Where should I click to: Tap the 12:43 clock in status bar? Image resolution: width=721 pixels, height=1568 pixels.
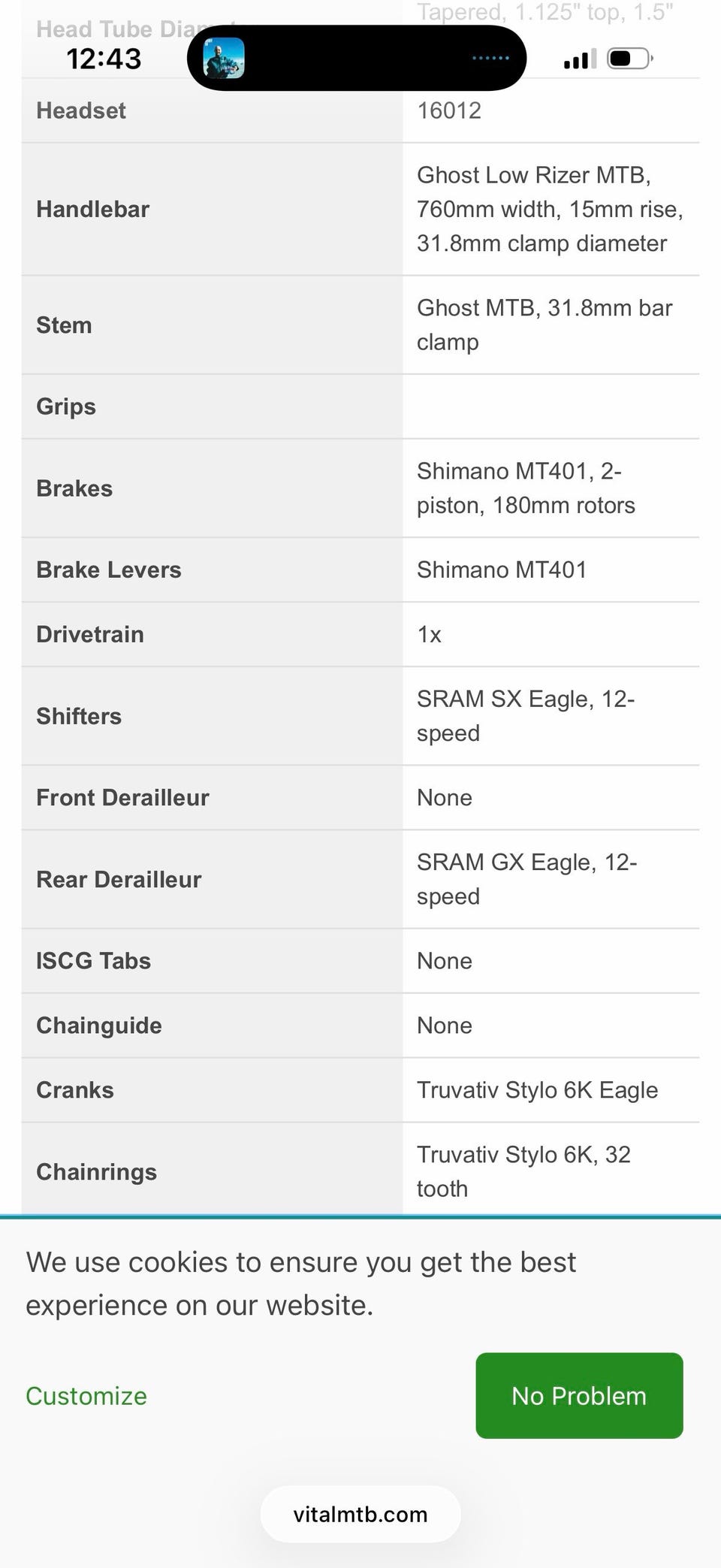click(104, 59)
